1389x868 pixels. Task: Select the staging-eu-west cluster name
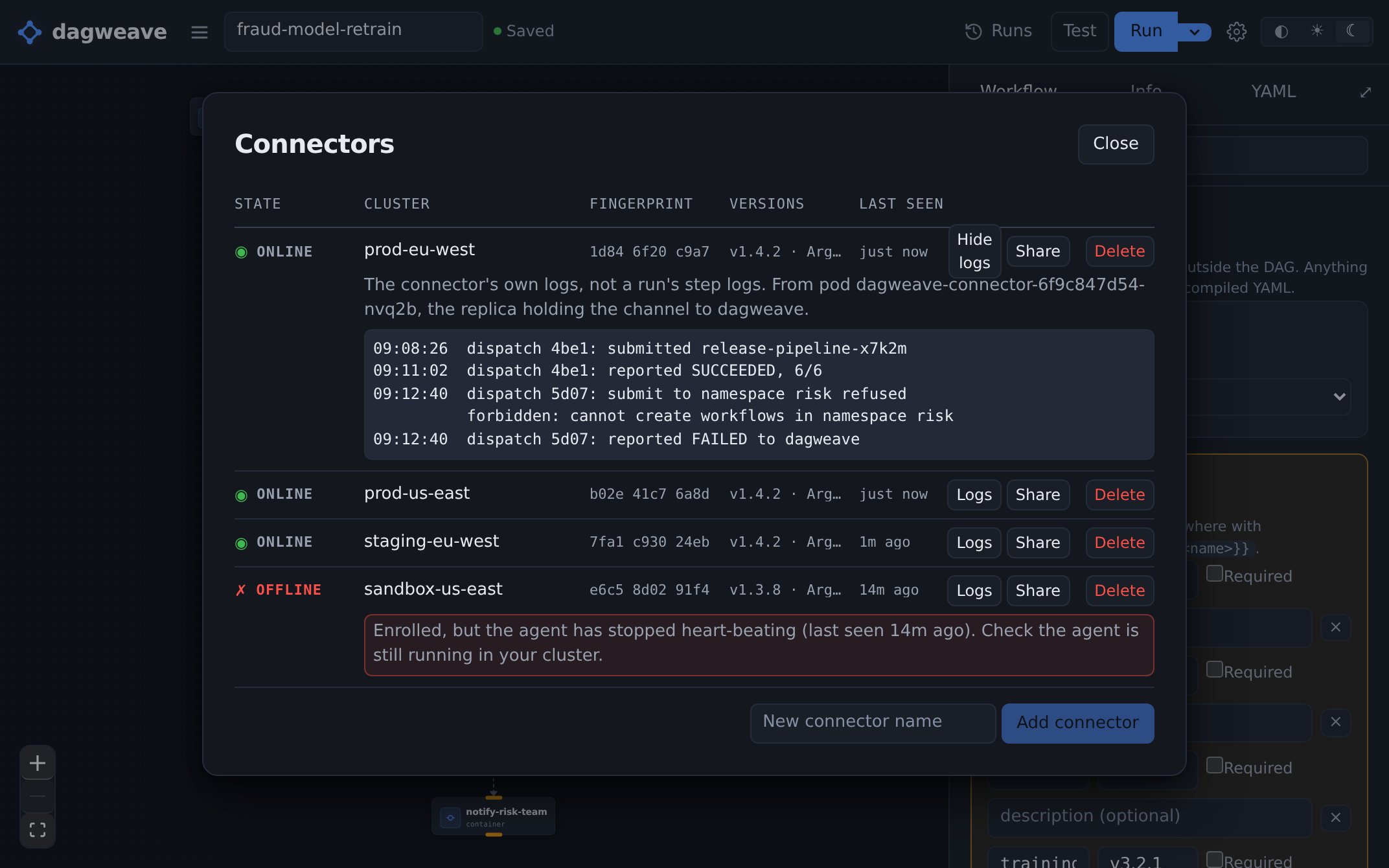[431, 542]
